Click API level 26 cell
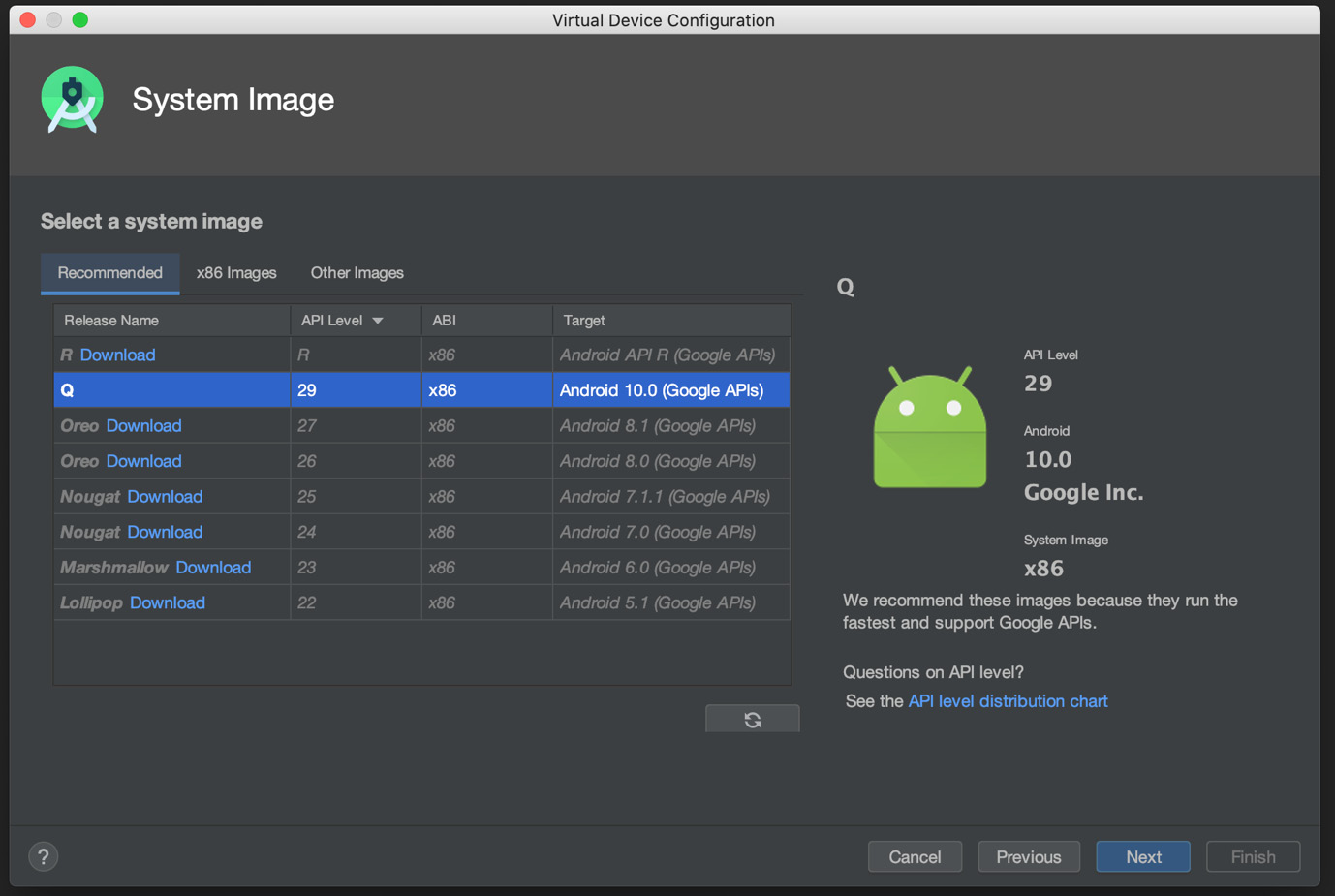The height and width of the screenshot is (896, 1335). pos(356,461)
